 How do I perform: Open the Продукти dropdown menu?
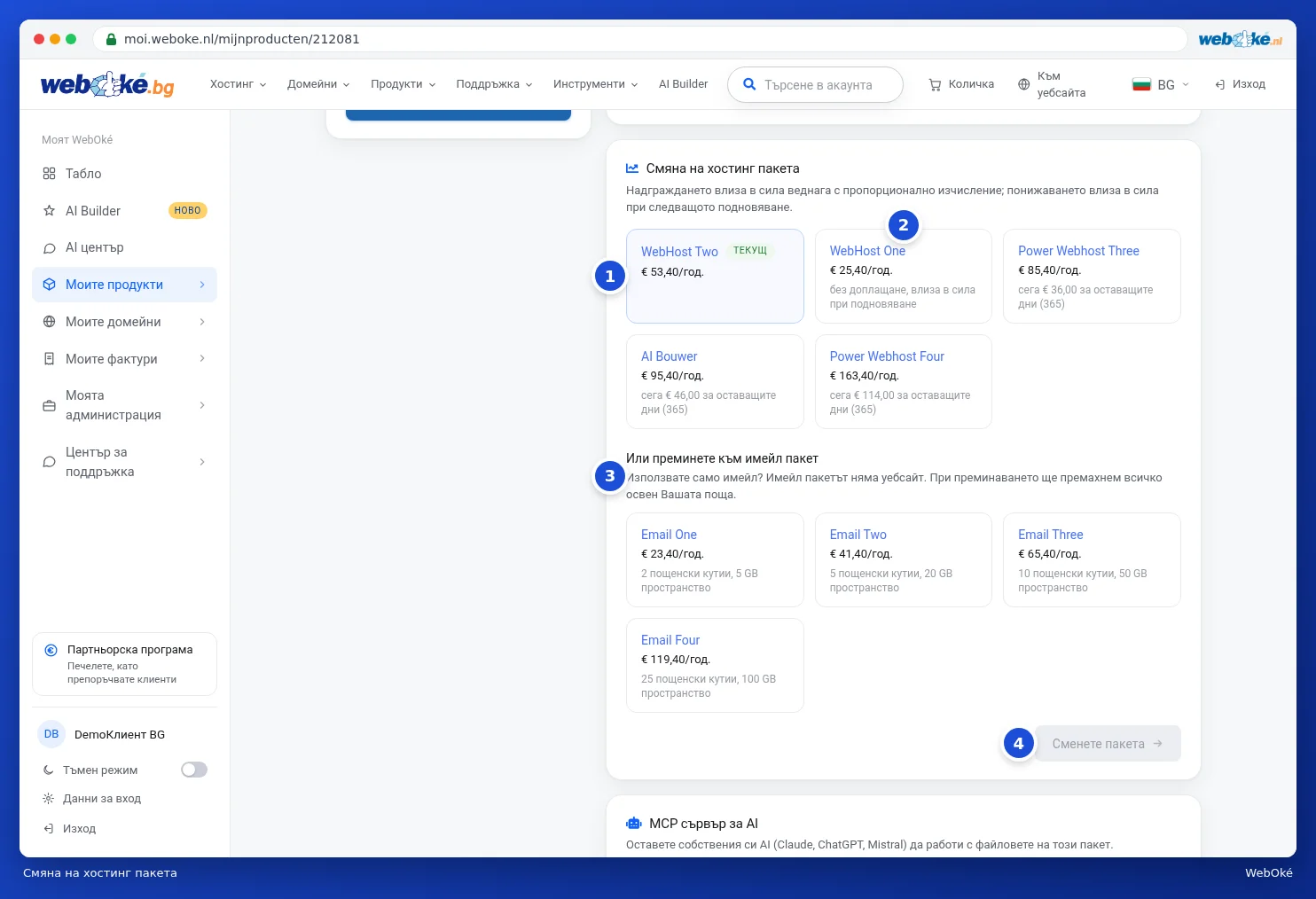click(403, 84)
